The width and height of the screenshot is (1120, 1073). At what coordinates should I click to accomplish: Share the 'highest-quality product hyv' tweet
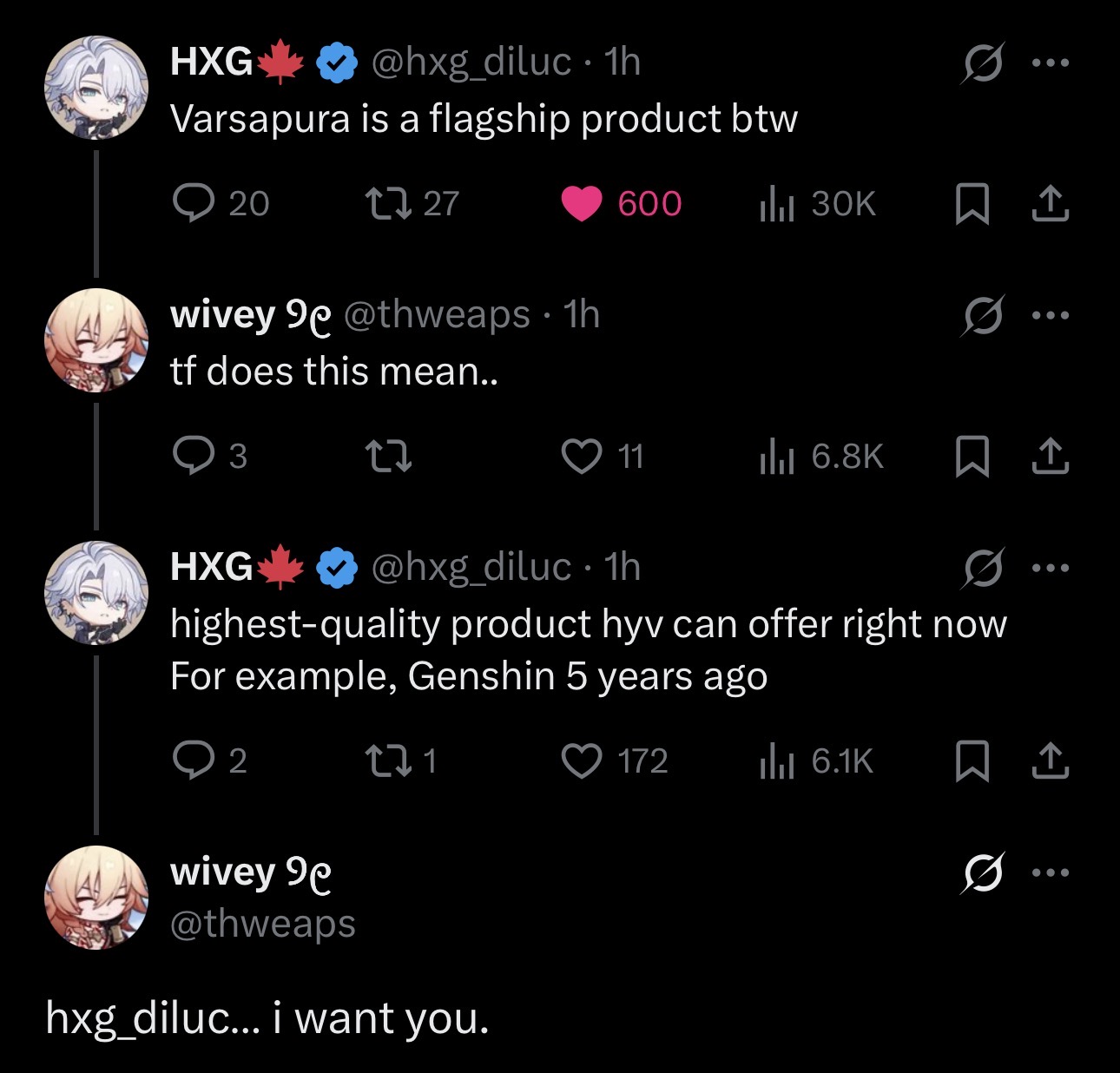1050,760
